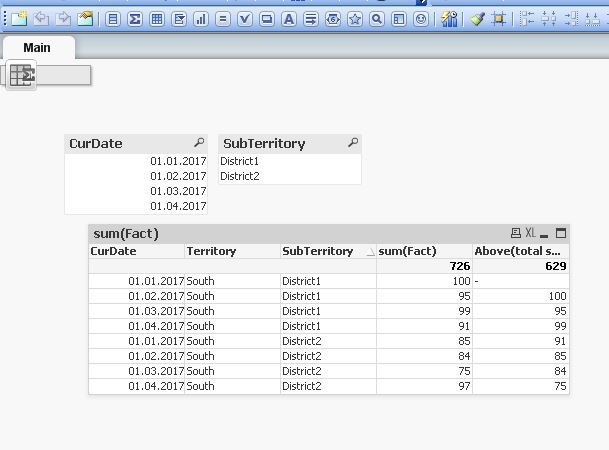Click the Create Search Object magnifier icon
This screenshot has height=450, width=609.
click(x=377, y=19)
